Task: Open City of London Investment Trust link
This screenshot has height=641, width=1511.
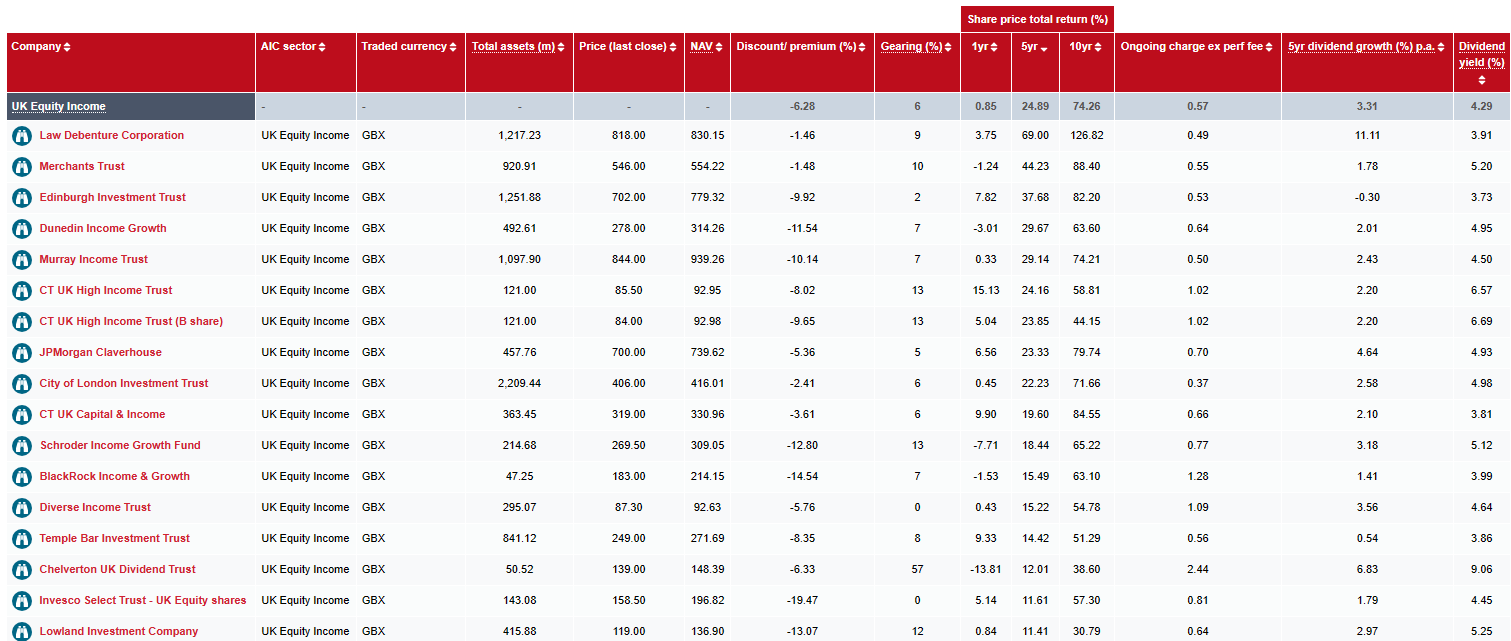Action: coord(124,384)
